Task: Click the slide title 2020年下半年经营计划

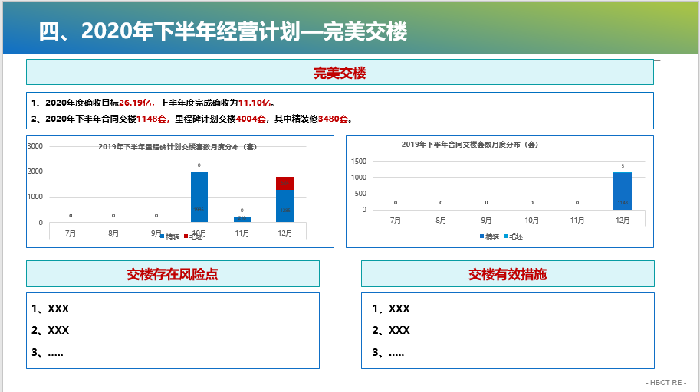Action: tap(222, 31)
